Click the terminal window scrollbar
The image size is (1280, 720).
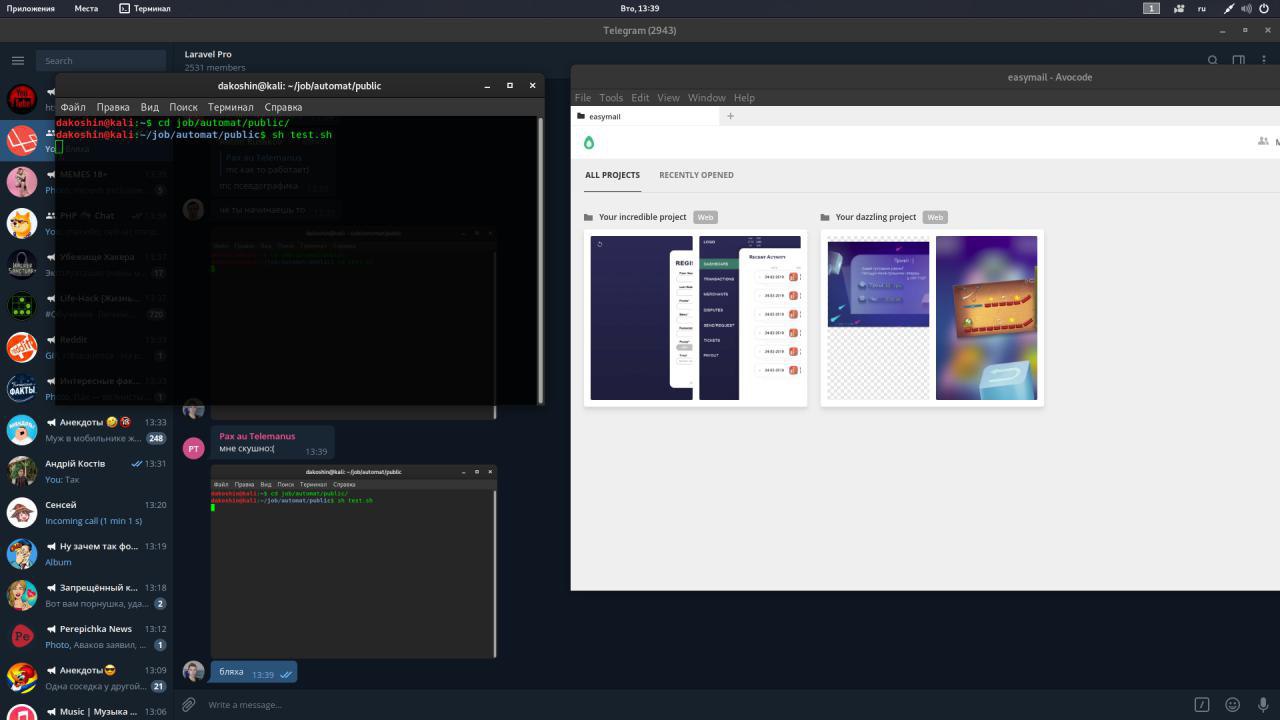click(x=541, y=260)
